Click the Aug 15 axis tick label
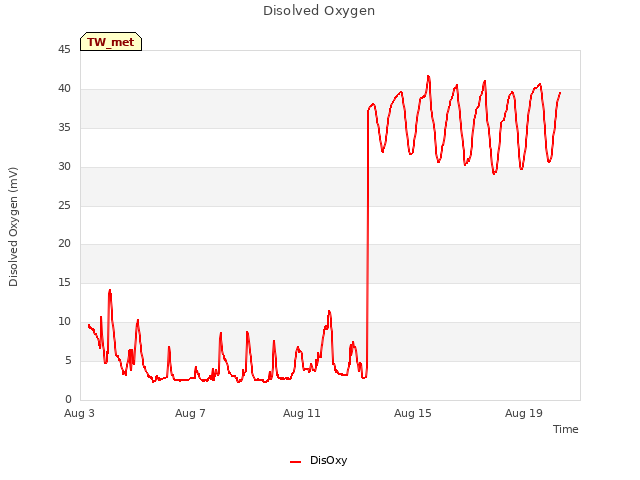 [x=413, y=413]
